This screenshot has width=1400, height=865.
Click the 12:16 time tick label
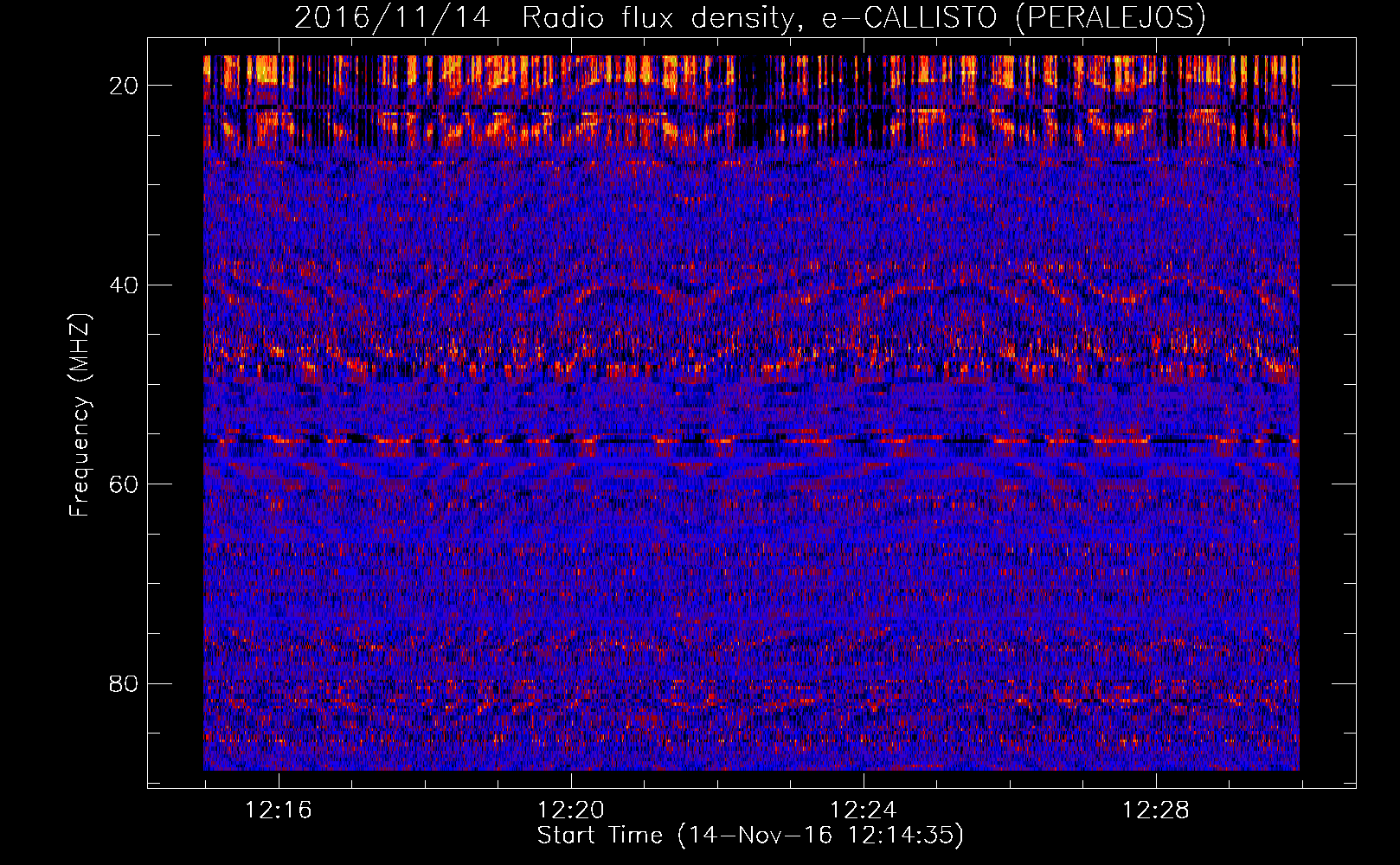[279, 811]
